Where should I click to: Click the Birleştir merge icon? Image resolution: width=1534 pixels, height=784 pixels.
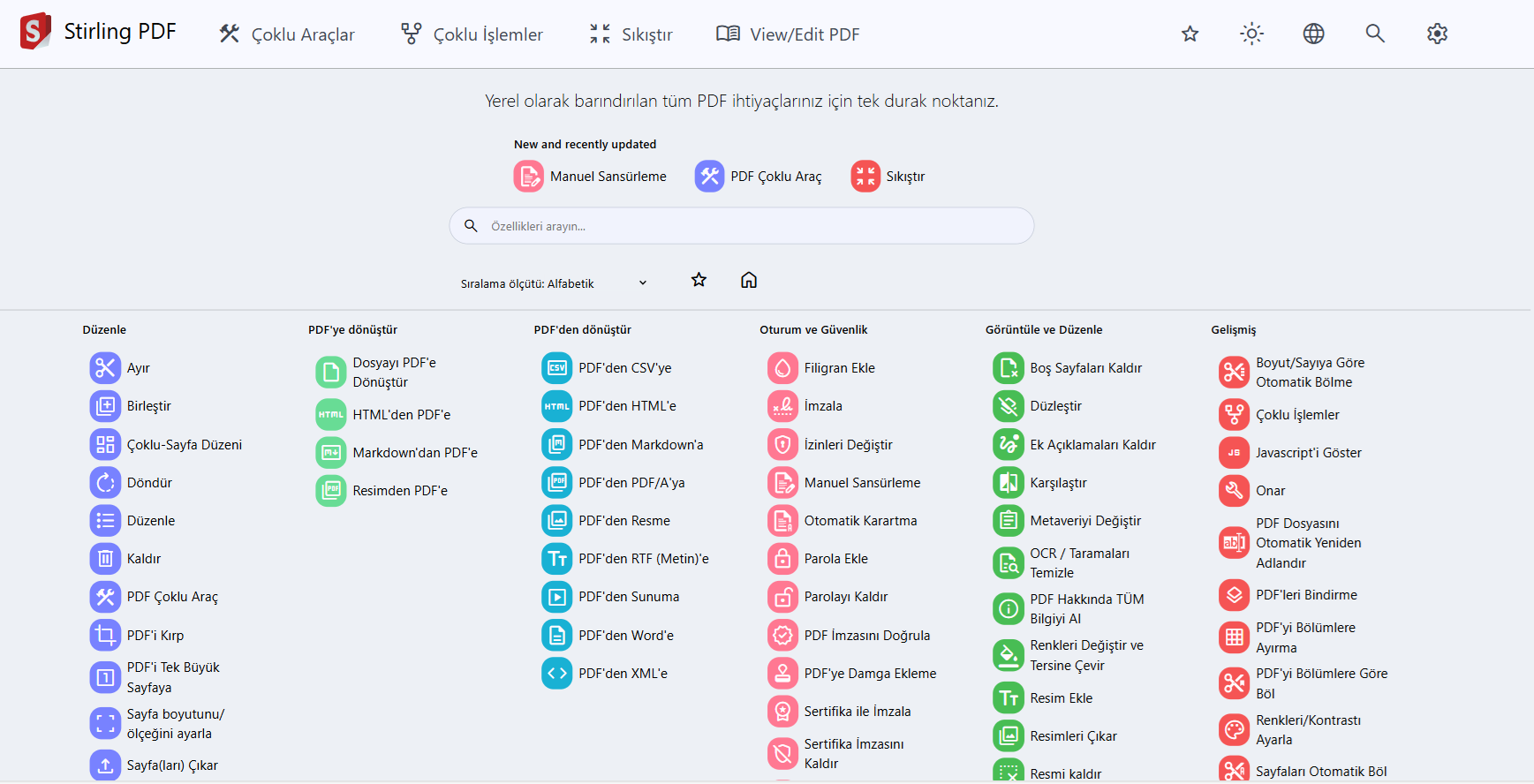point(105,406)
